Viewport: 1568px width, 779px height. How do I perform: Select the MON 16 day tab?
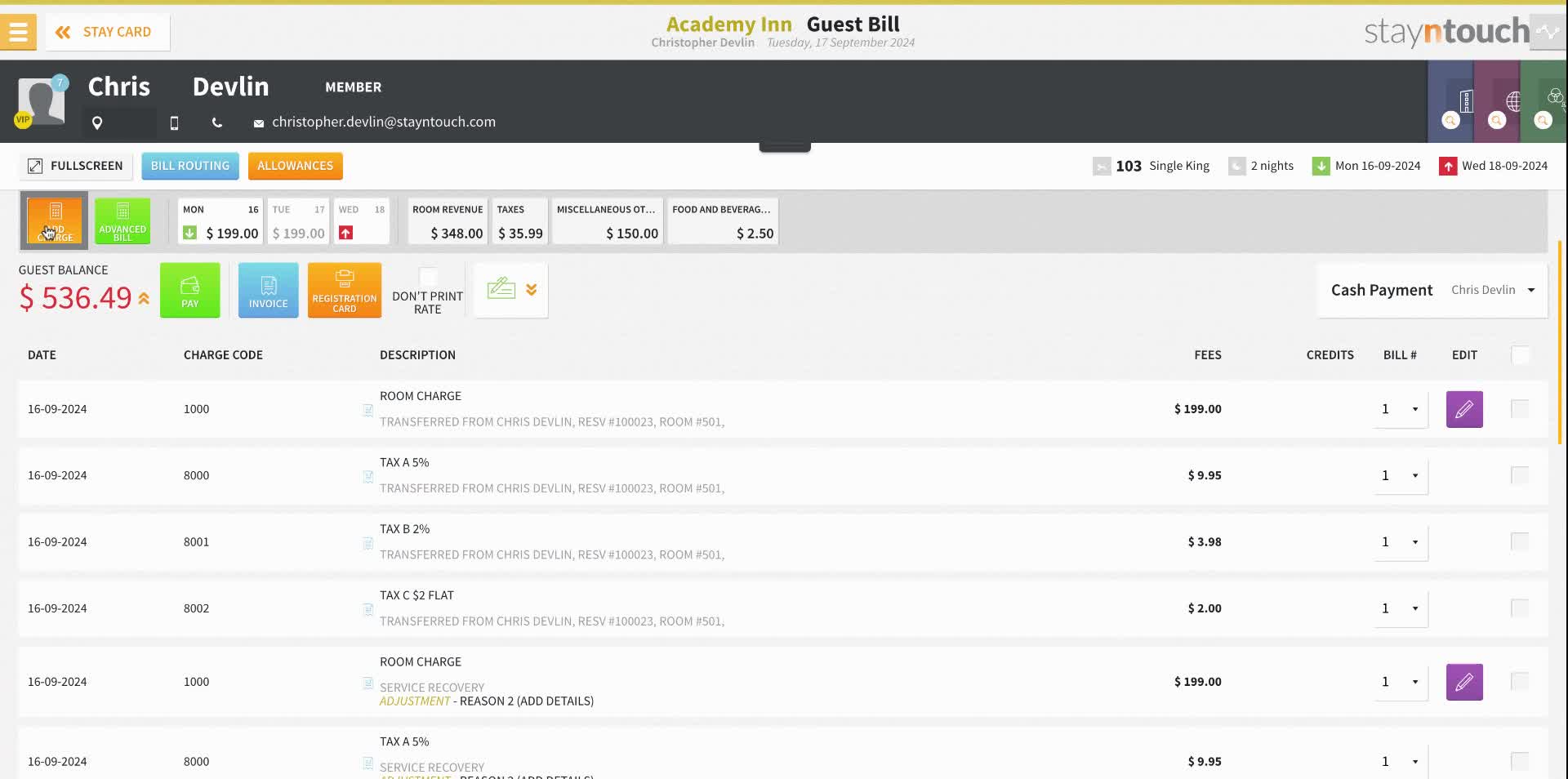coord(220,221)
